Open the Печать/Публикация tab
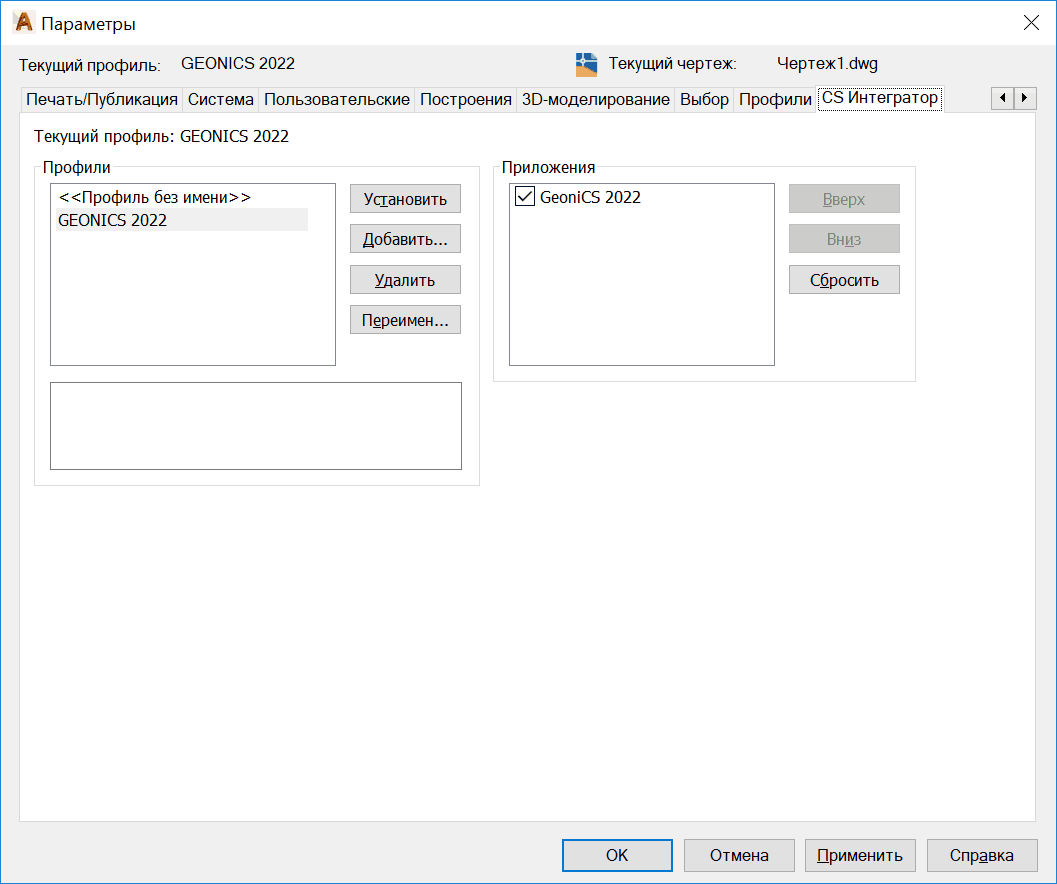 point(102,99)
